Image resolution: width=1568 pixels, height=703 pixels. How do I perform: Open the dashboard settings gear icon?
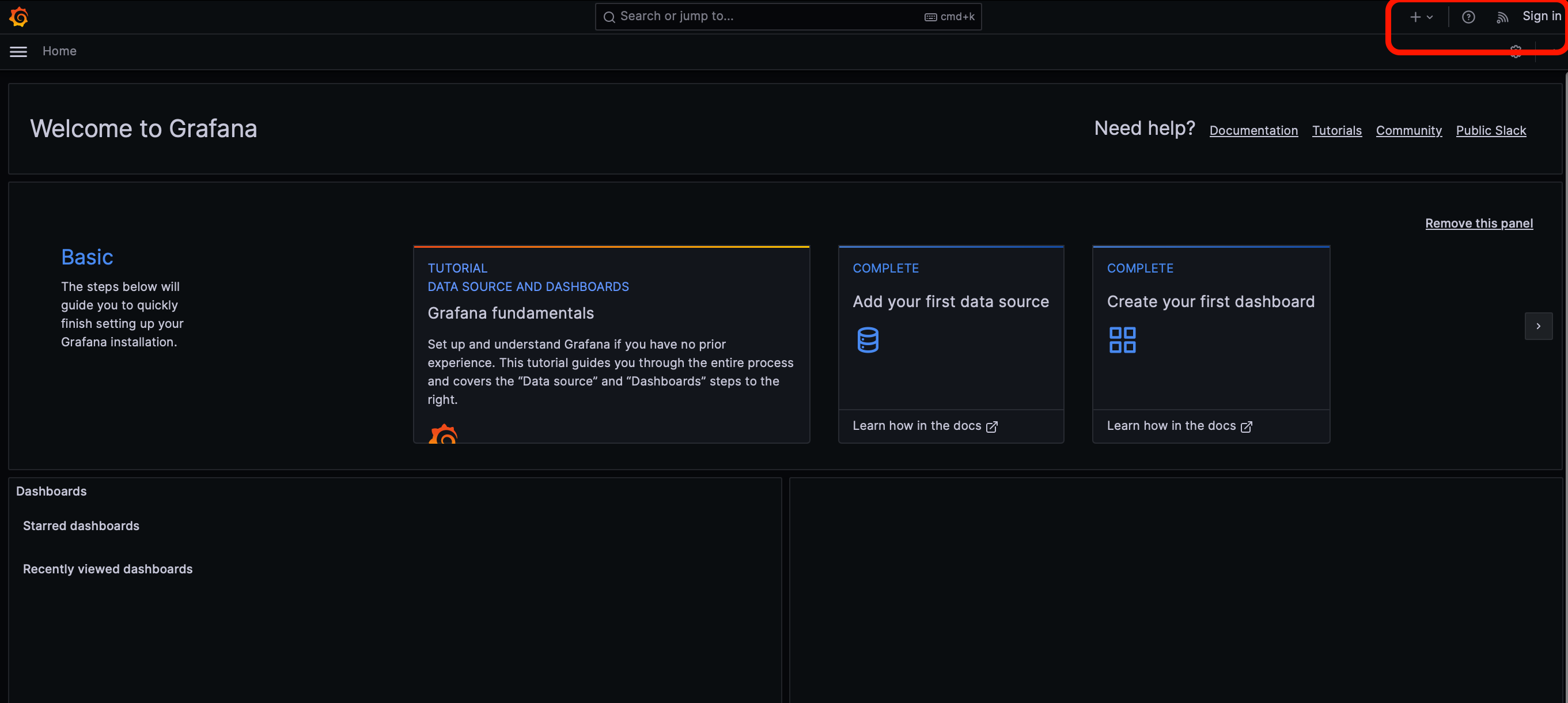pyautogui.click(x=1516, y=51)
